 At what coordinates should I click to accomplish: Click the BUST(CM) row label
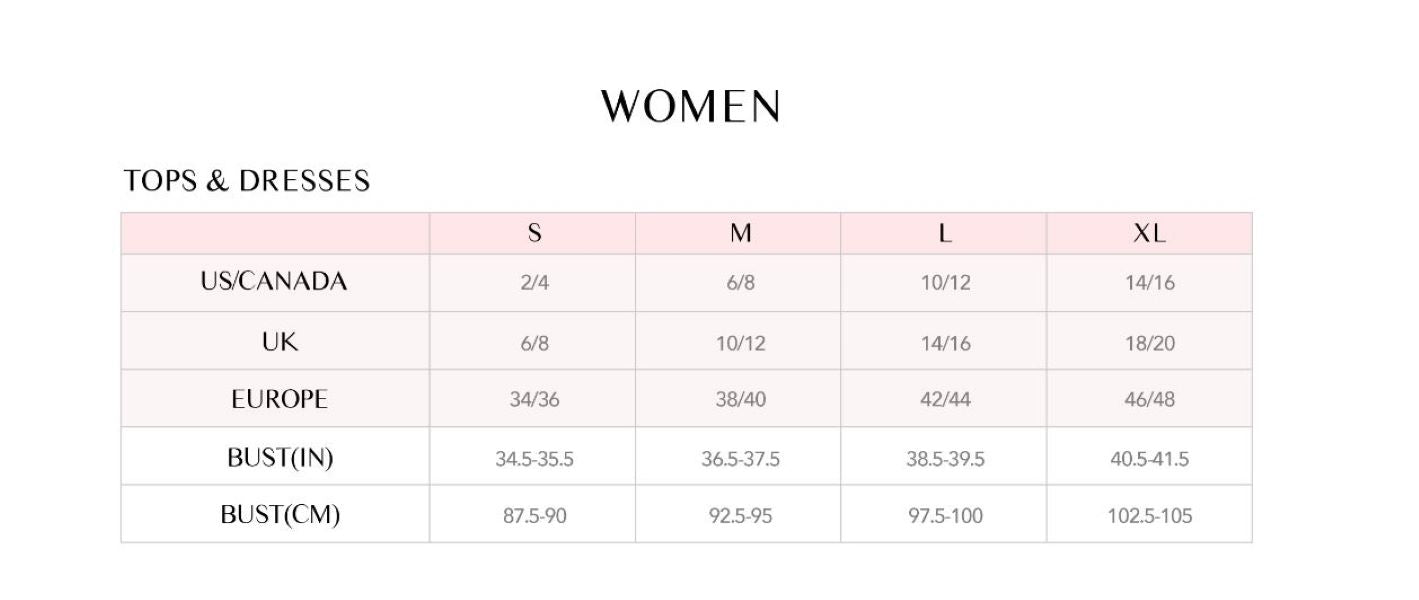click(280, 516)
